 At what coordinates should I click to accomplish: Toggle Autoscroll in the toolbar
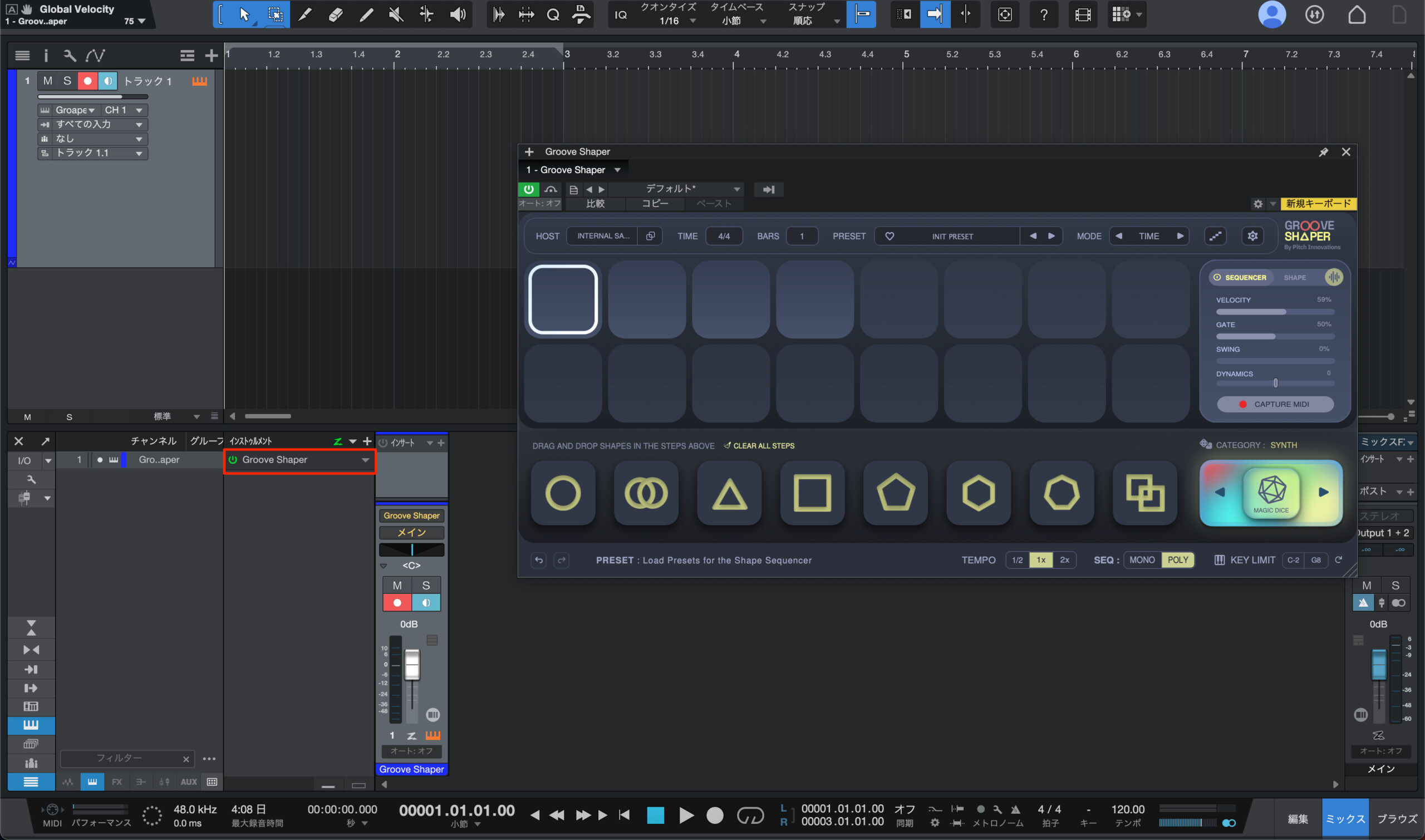(935, 14)
